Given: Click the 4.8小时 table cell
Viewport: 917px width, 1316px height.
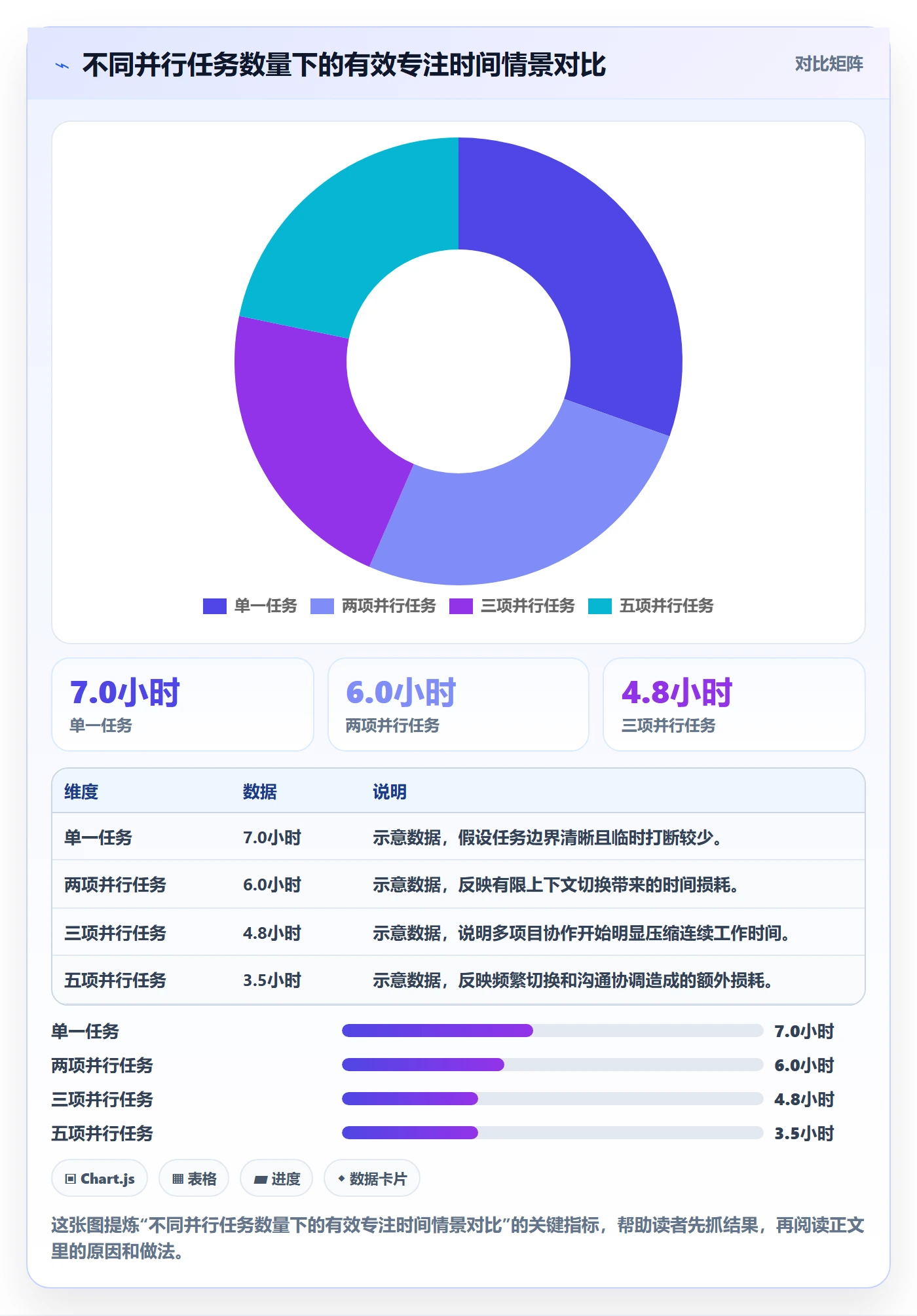Looking at the screenshot, I should pos(272,933).
